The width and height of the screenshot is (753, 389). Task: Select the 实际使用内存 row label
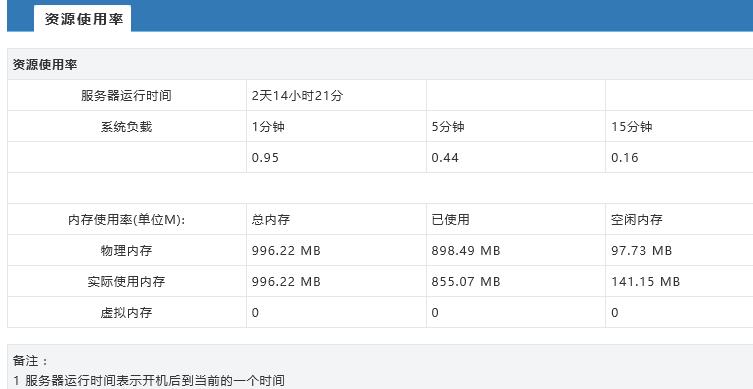click(126, 281)
